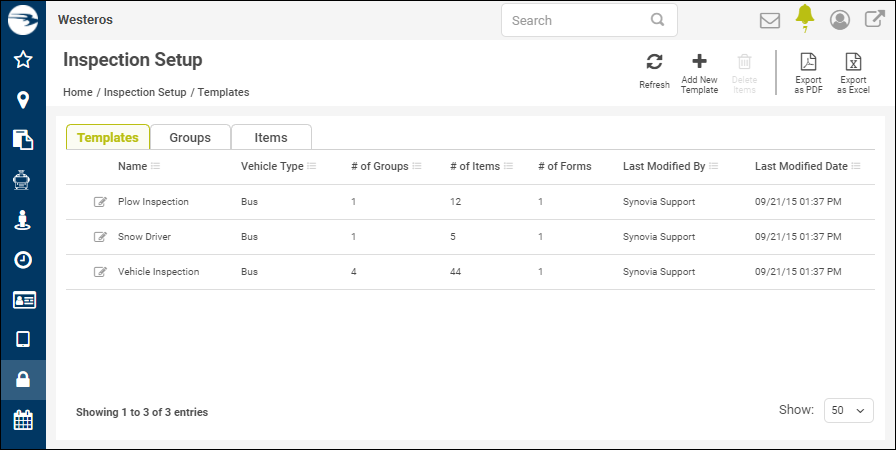Open the notifications bell
896x450 pixels.
pos(805,16)
